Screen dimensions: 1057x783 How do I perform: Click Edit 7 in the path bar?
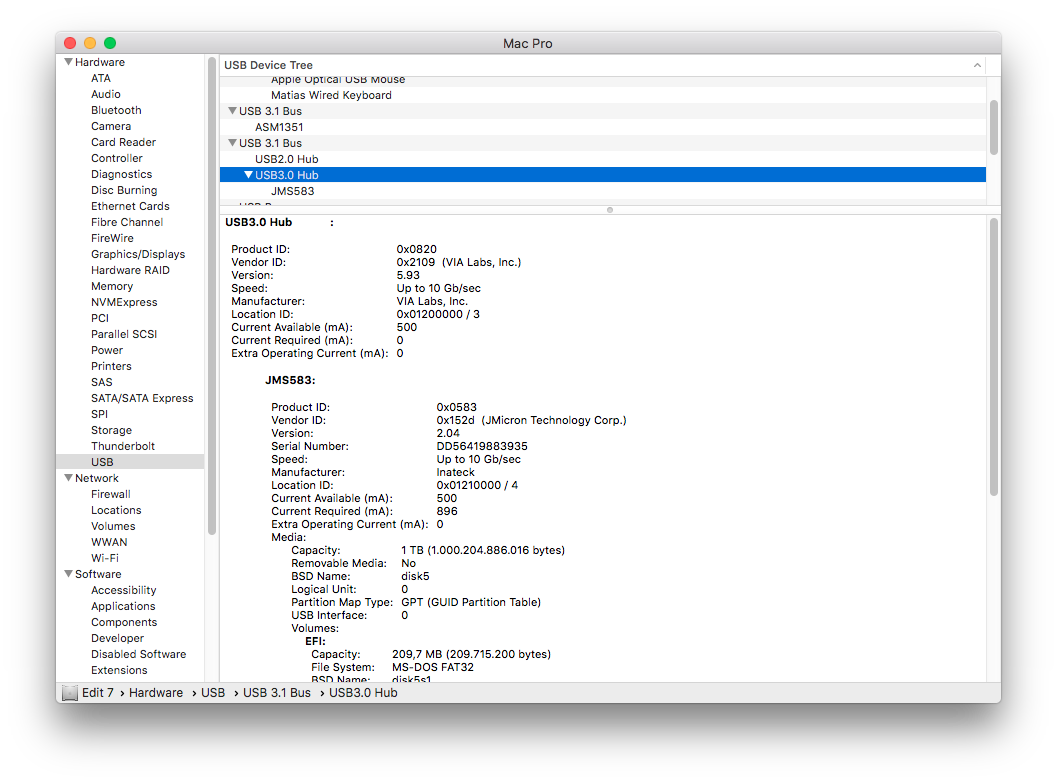[x=98, y=693]
